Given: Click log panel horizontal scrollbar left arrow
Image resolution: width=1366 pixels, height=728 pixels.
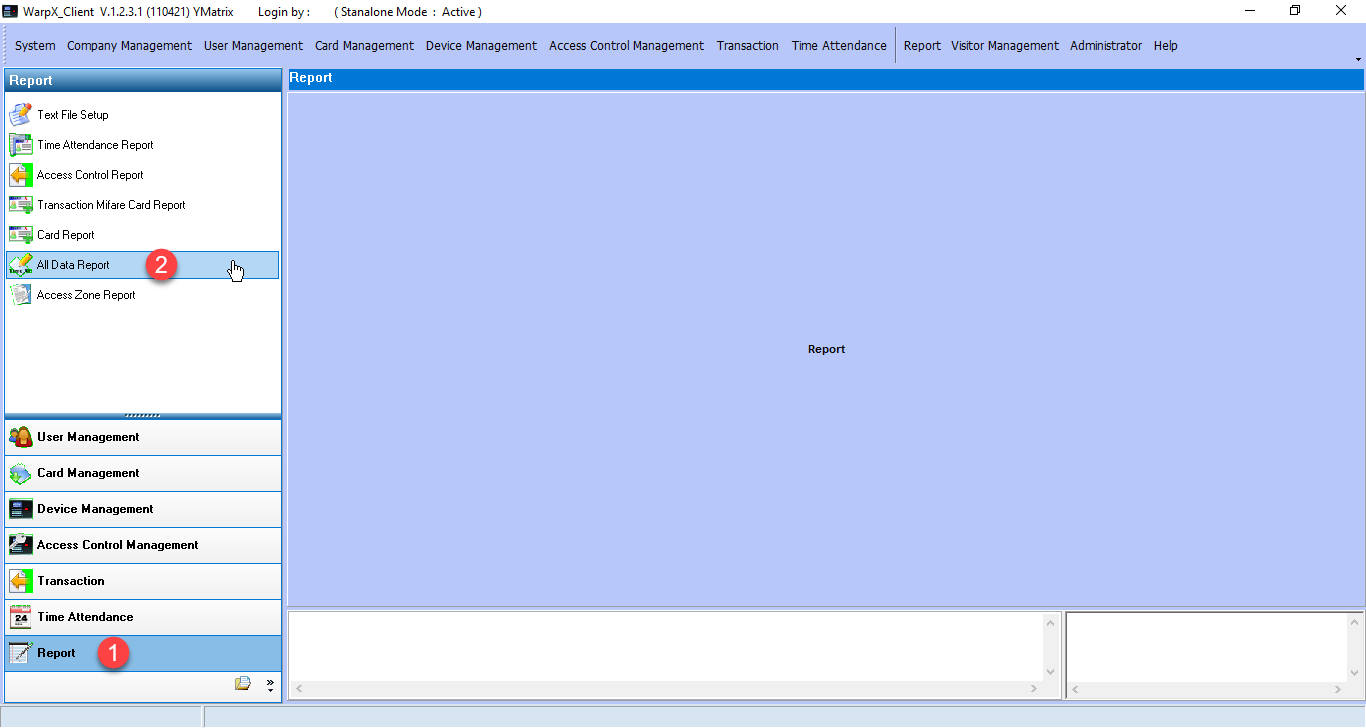Looking at the screenshot, I should tap(299, 689).
